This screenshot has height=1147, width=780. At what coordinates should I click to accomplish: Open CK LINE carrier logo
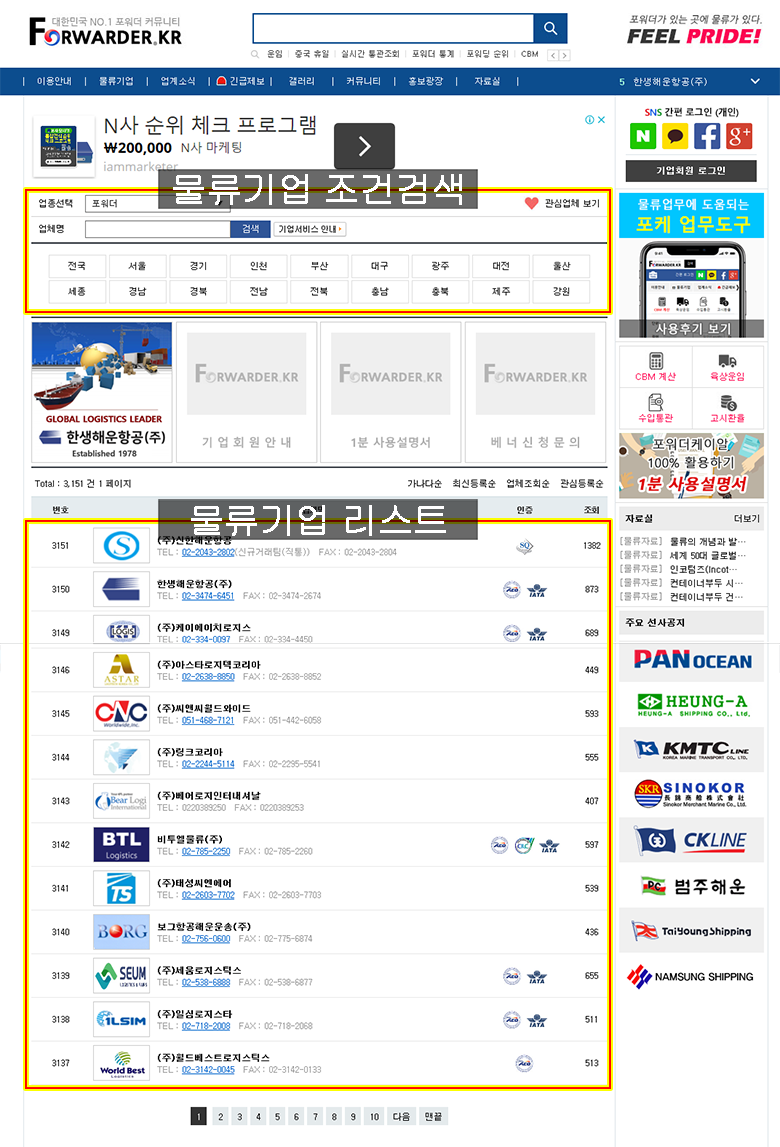691,840
